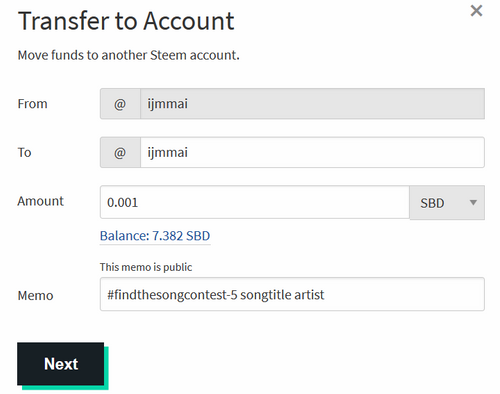Click the Amount label

pos(40,201)
